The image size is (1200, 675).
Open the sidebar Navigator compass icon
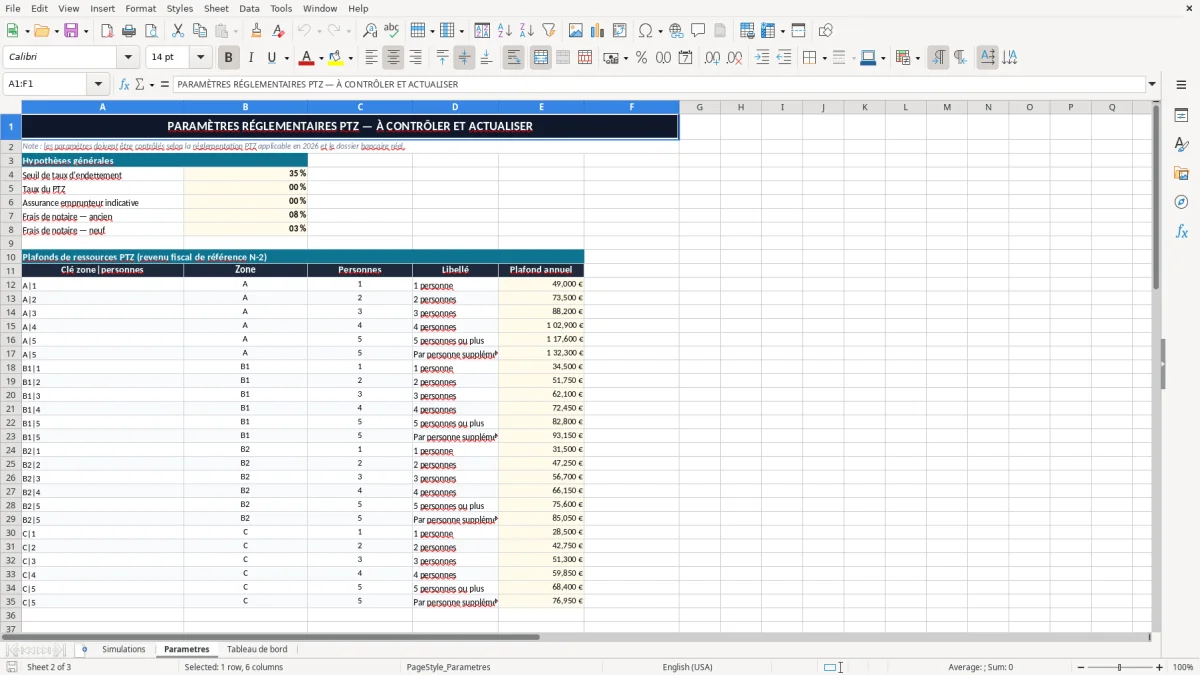[1181, 202]
